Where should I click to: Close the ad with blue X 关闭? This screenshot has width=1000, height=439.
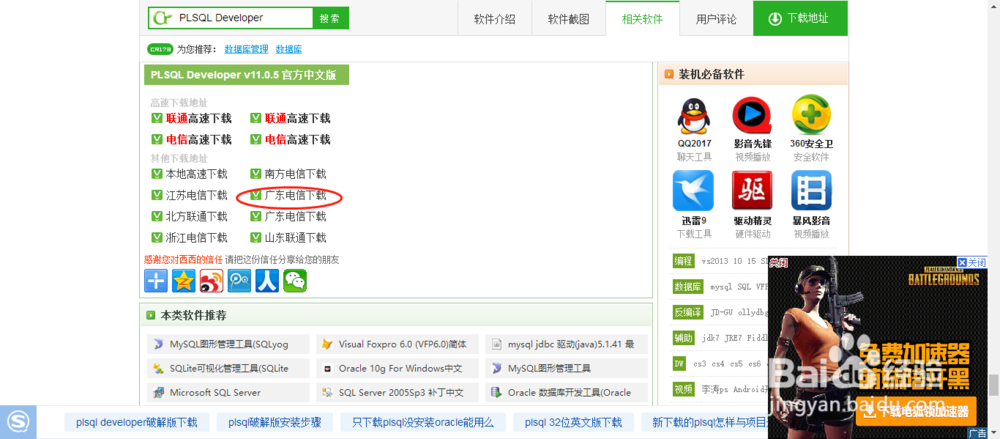tap(972, 262)
